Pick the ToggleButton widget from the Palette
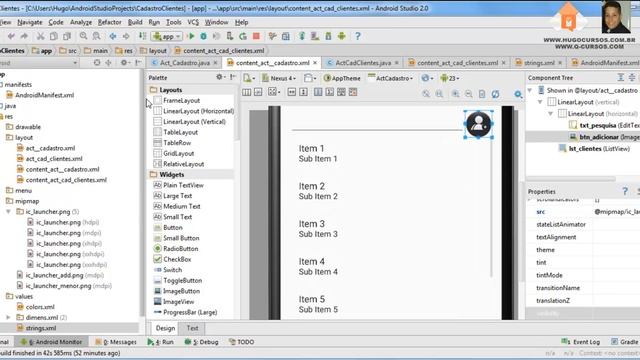Image resolution: width=640 pixels, height=360 pixels. [x=178, y=280]
